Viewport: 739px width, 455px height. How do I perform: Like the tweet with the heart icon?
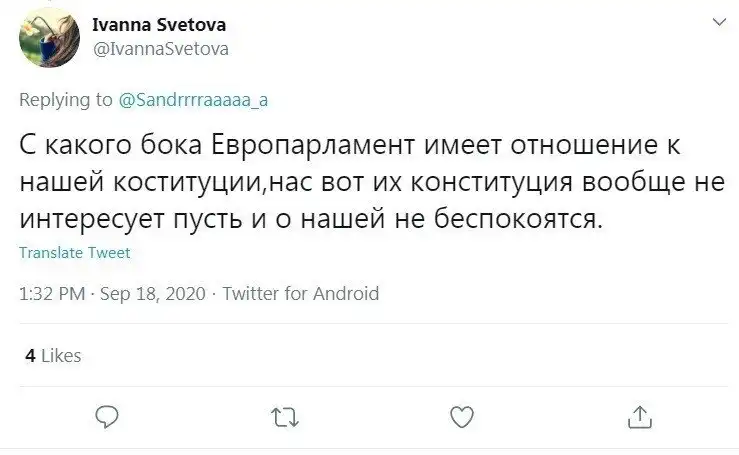[x=461, y=415]
